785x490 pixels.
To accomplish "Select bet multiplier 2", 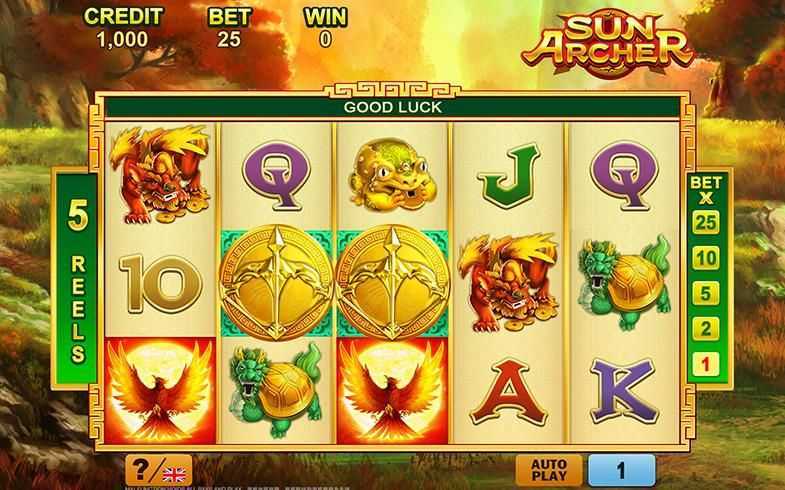I will [x=705, y=329].
